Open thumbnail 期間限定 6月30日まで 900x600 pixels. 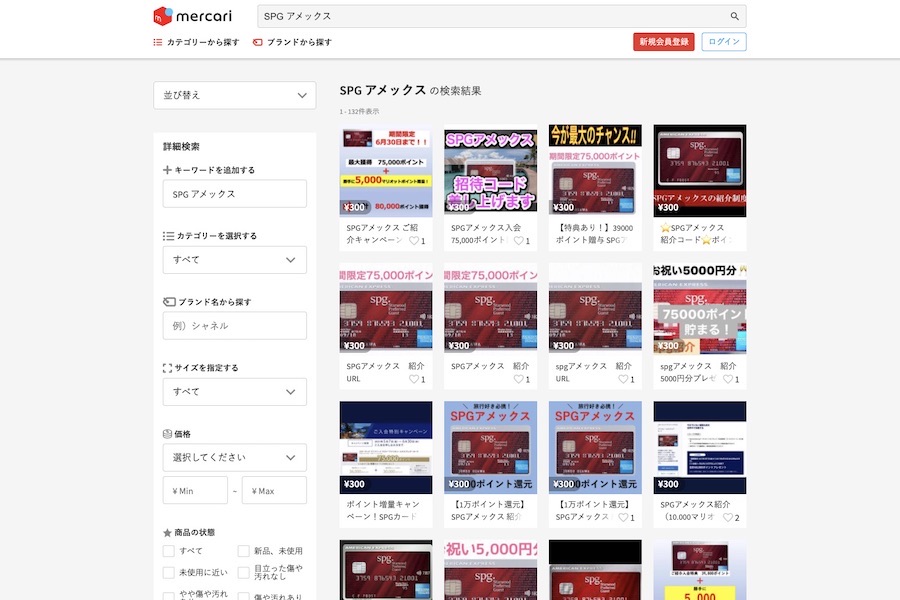pos(386,171)
